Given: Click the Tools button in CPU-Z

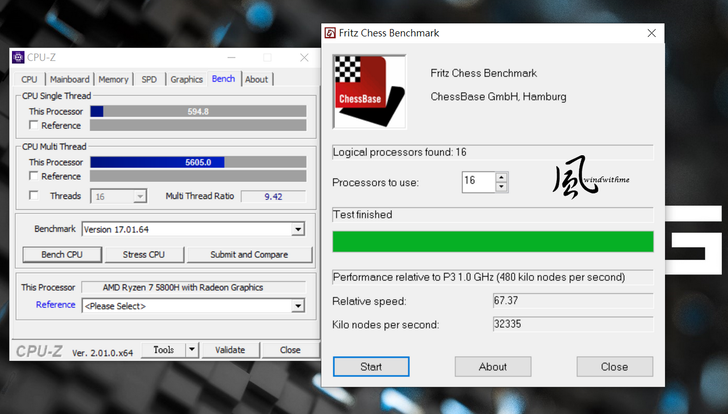Looking at the screenshot, I should [163, 349].
